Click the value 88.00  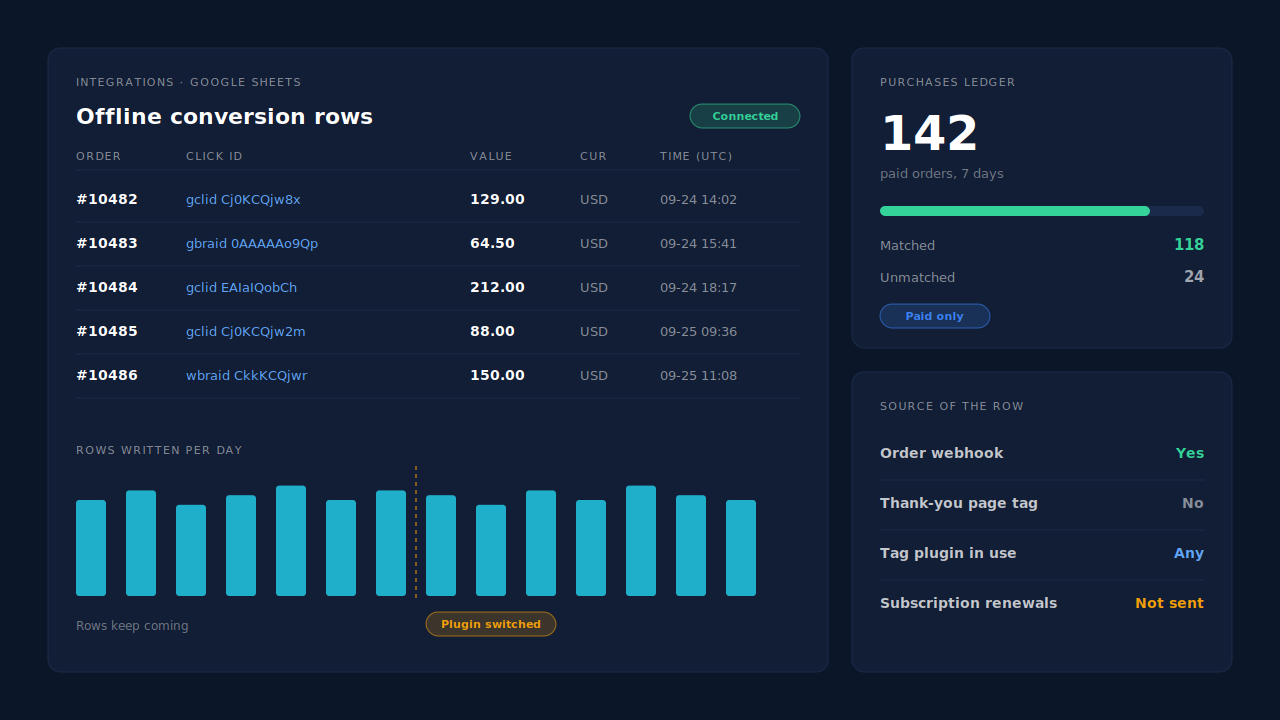pos(492,332)
